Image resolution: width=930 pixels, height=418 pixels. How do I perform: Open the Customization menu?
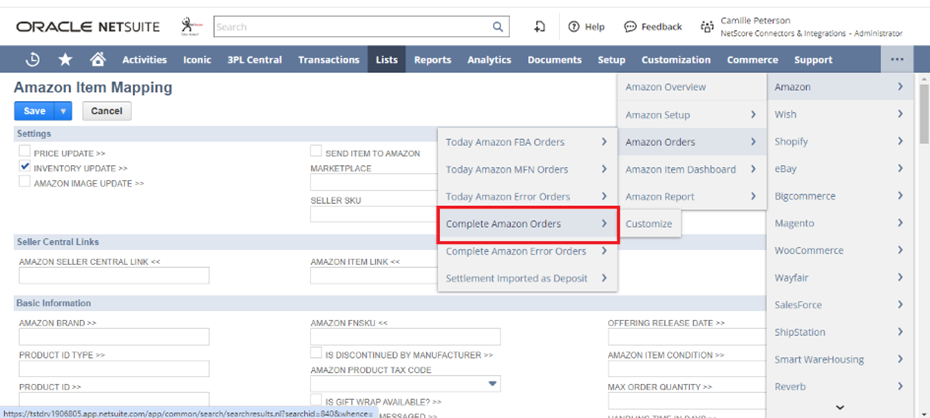point(676,59)
